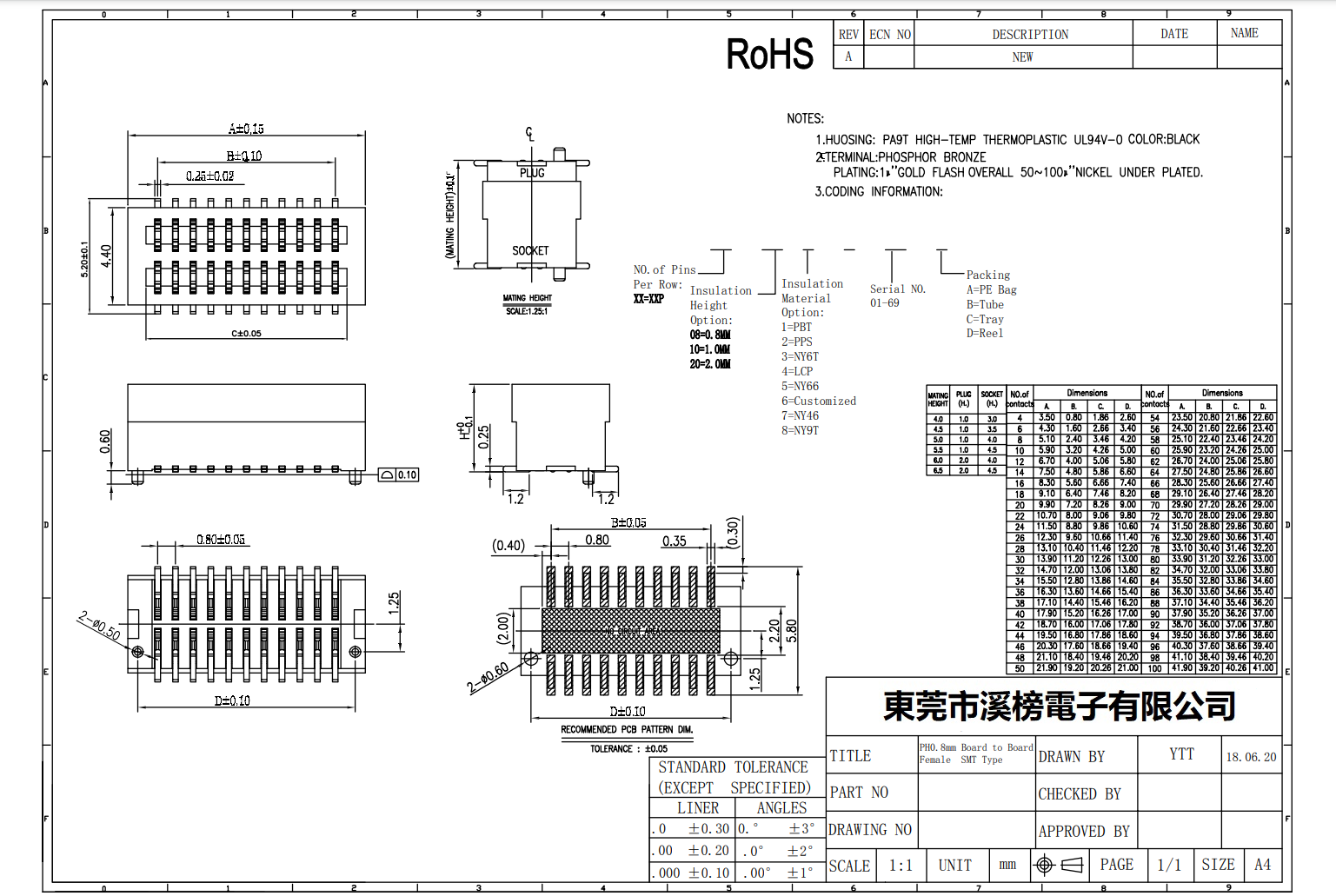Screen dimensions: 1336x896
Task: Click the SOCKET label in mating view
Action: 530,250
